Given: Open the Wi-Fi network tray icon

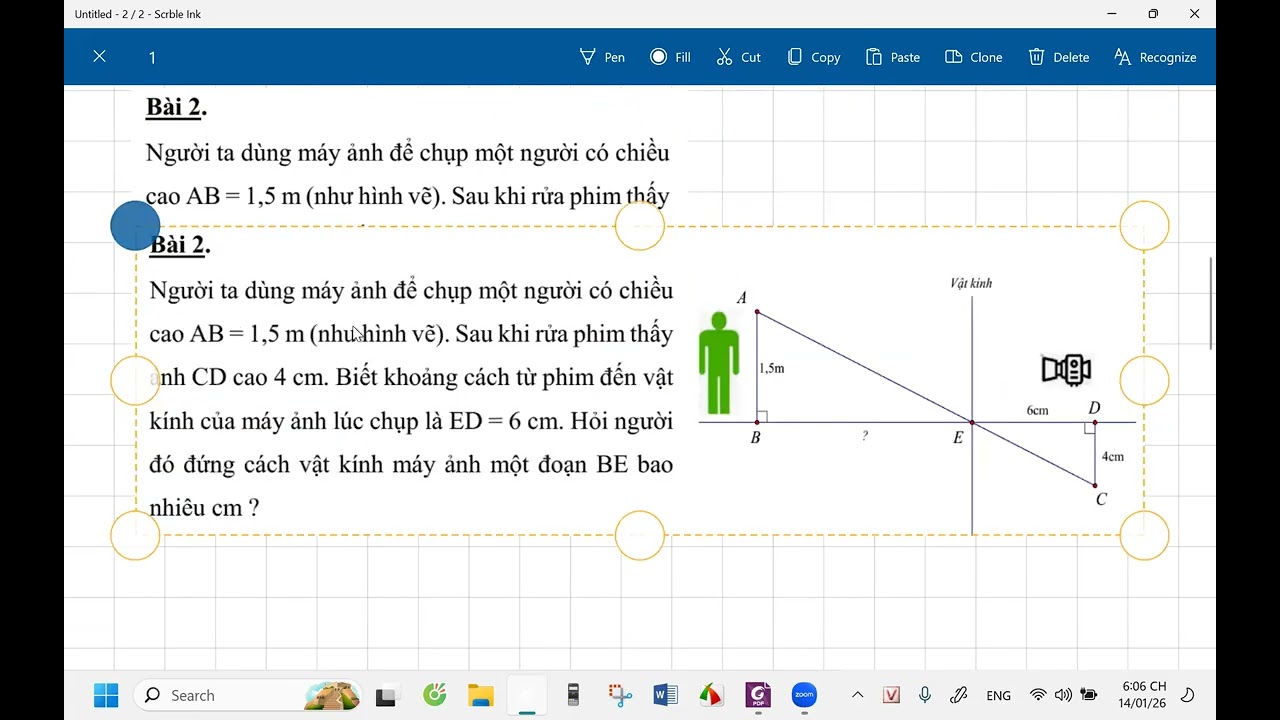Looking at the screenshot, I should 1038,695.
